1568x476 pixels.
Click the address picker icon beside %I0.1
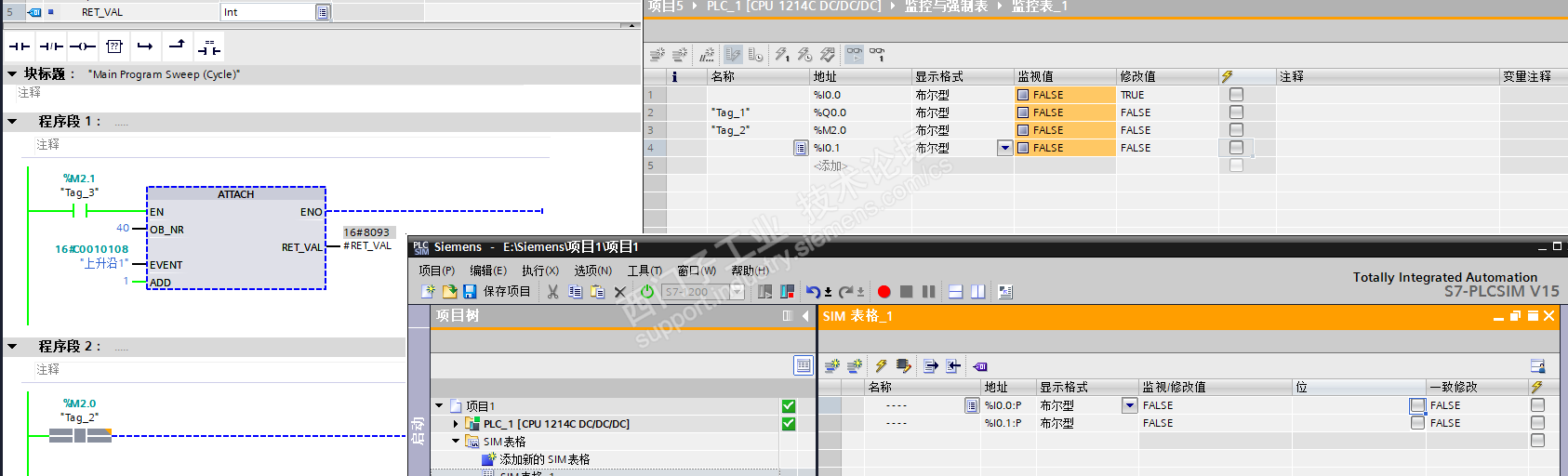(801, 148)
